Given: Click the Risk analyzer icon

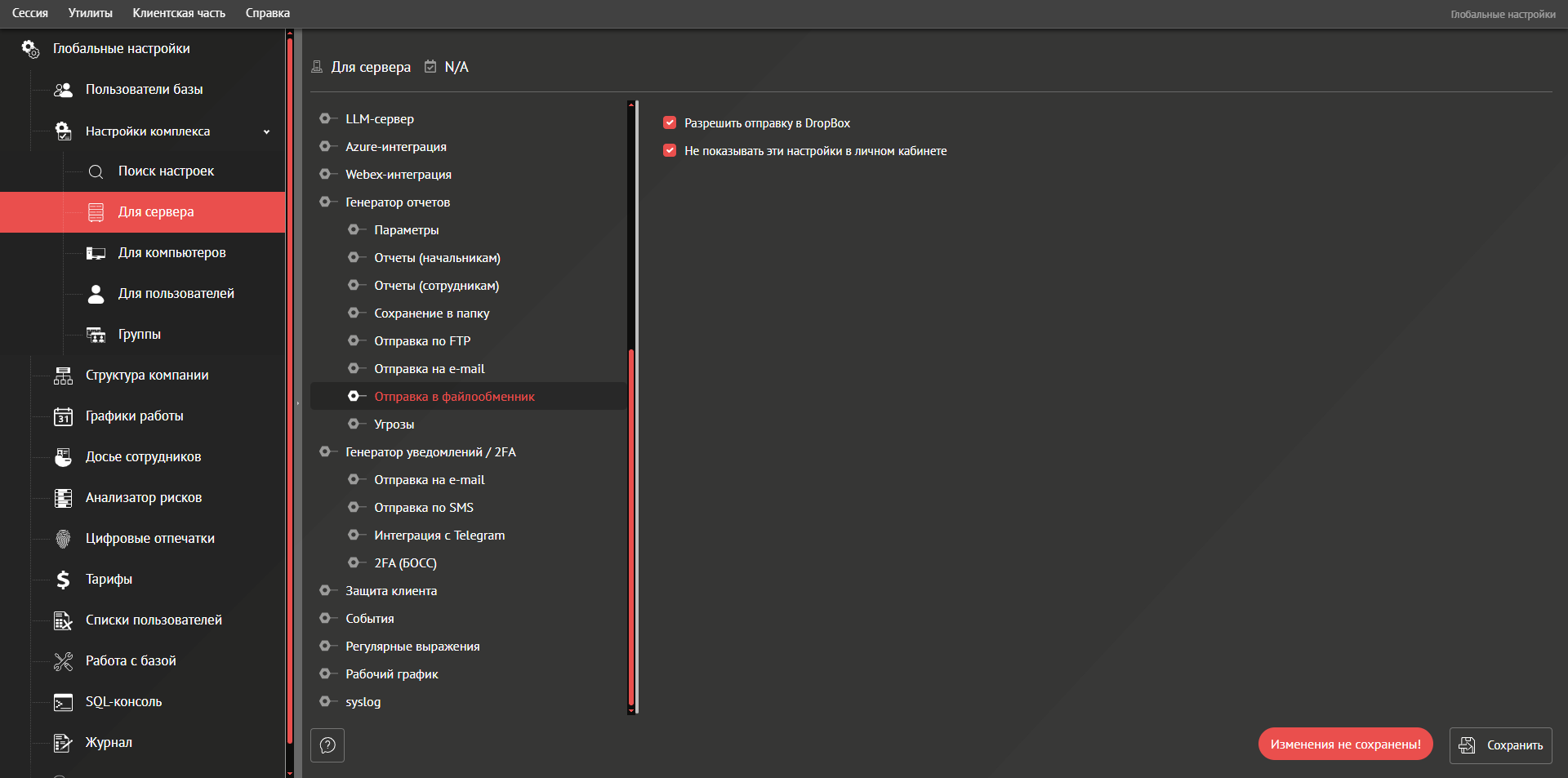Looking at the screenshot, I should click(x=63, y=498).
